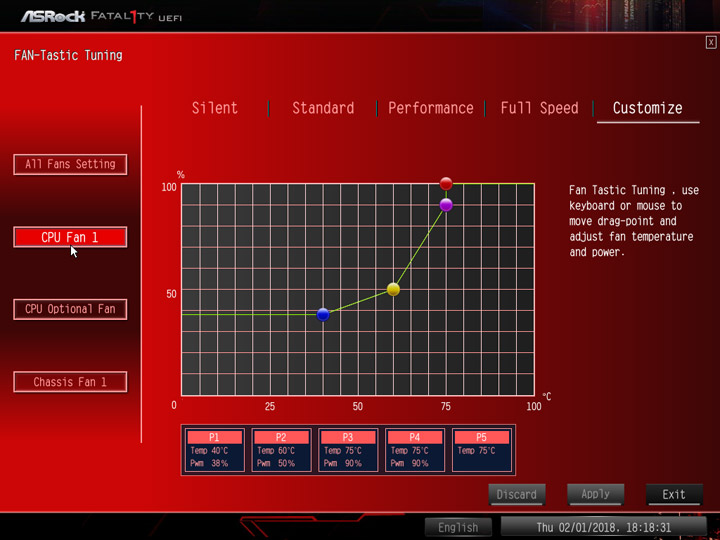Viewport: 720px width, 540px height.
Task: Select the Standard fan mode tab
Action: pyautogui.click(x=323, y=108)
